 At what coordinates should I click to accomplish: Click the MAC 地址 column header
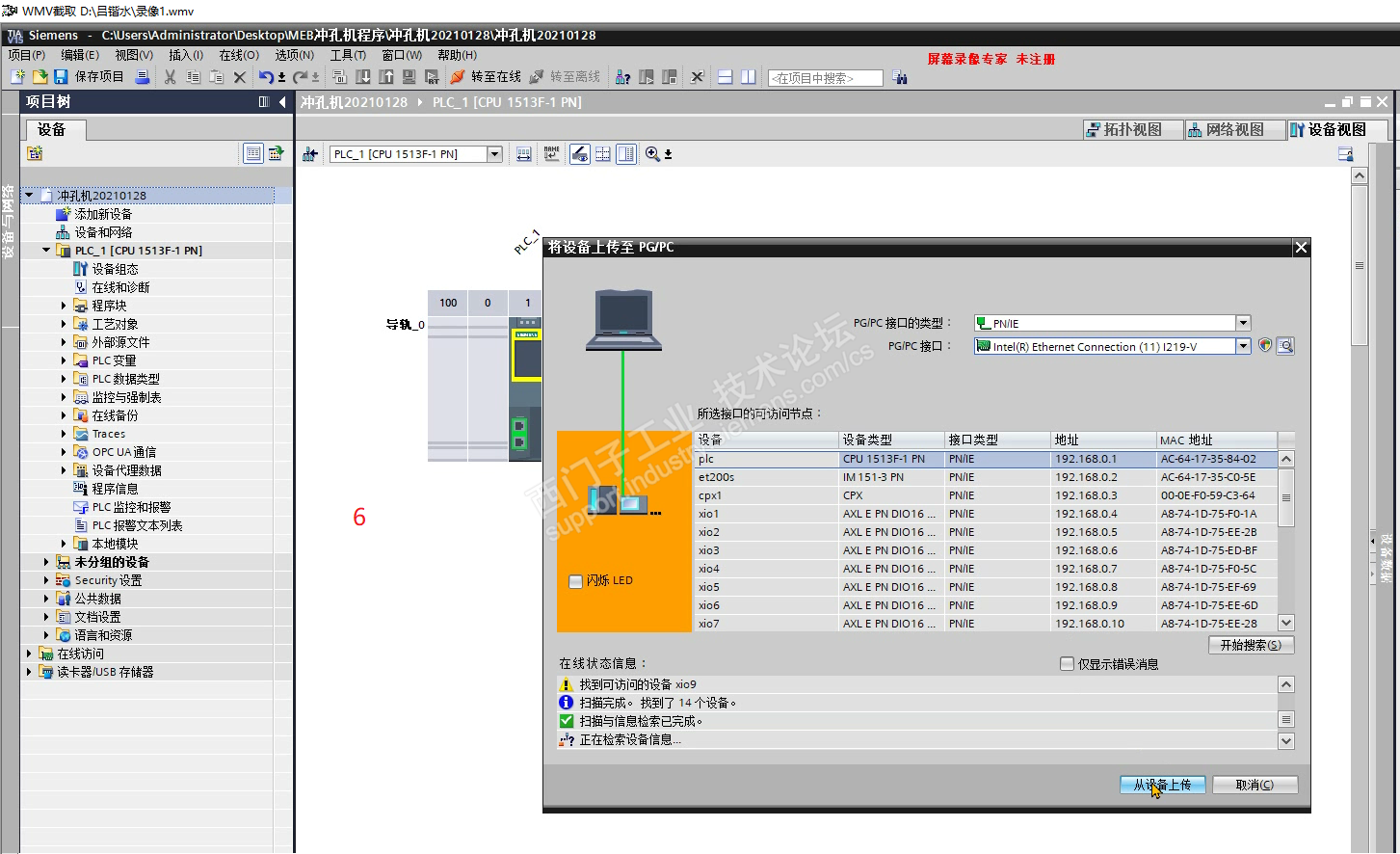pos(1217,440)
